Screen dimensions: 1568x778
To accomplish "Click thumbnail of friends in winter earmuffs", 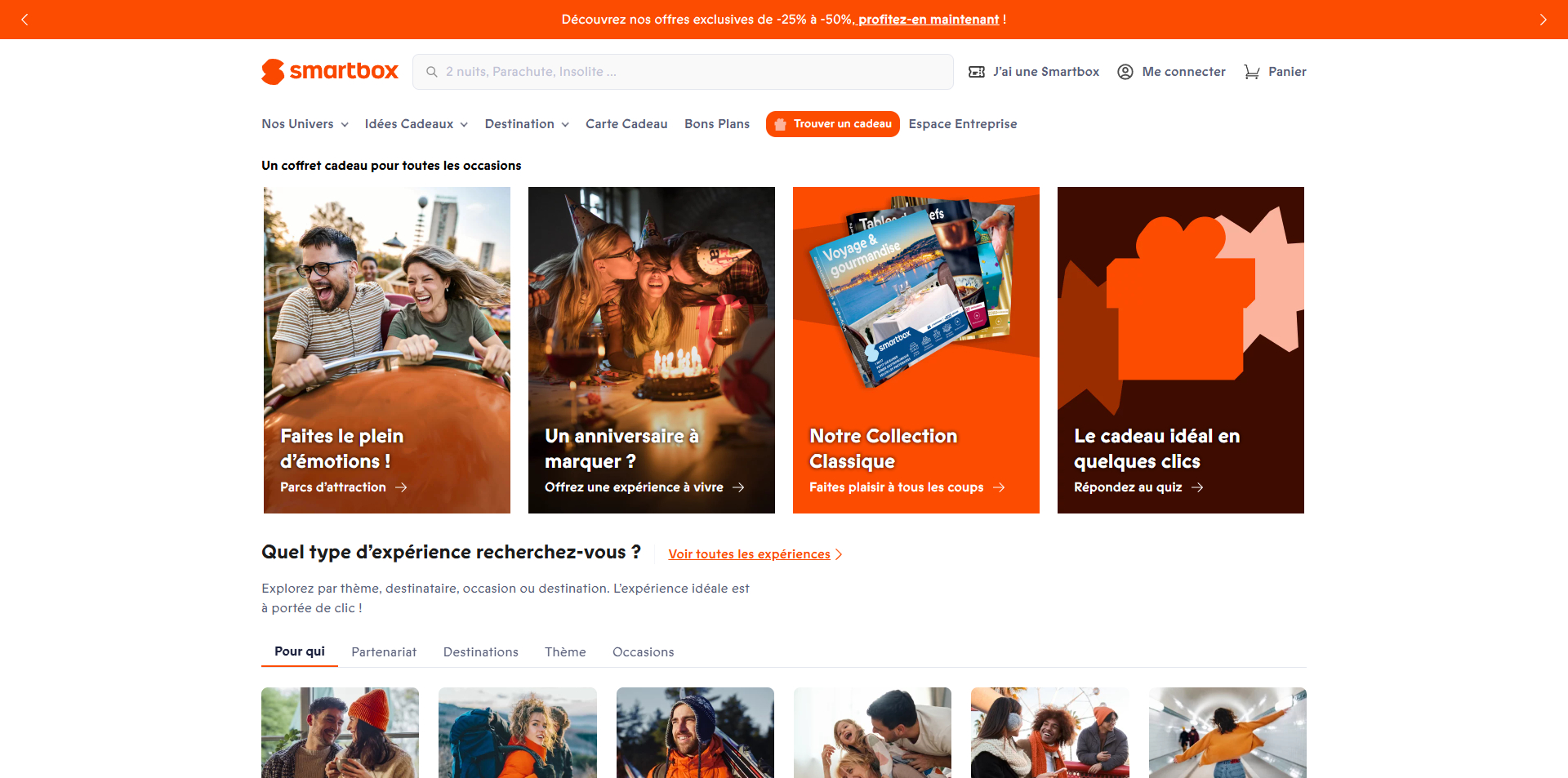I will 1050,732.
